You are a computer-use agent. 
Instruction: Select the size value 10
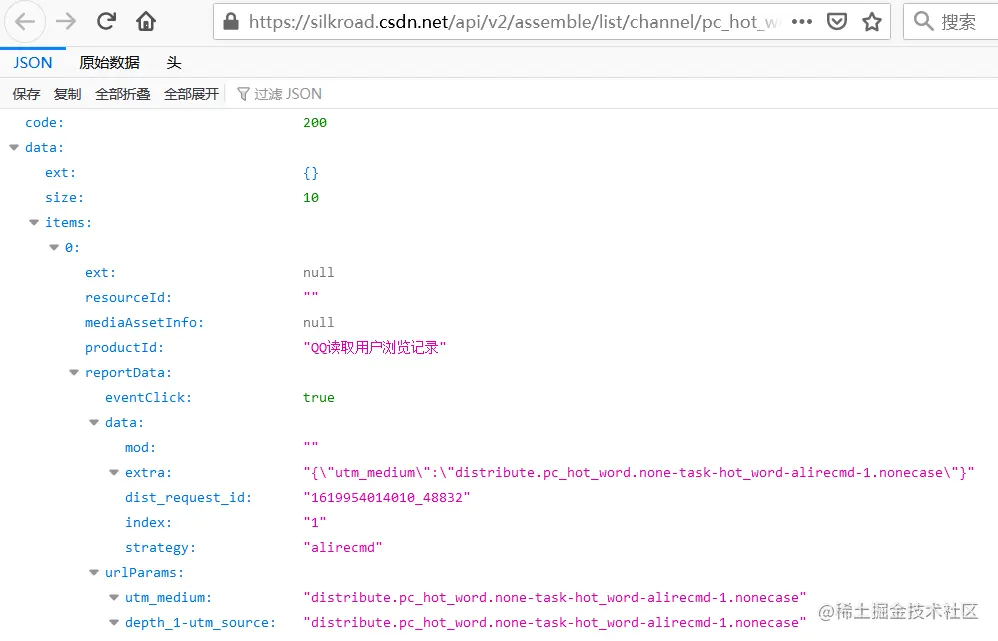coord(311,197)
